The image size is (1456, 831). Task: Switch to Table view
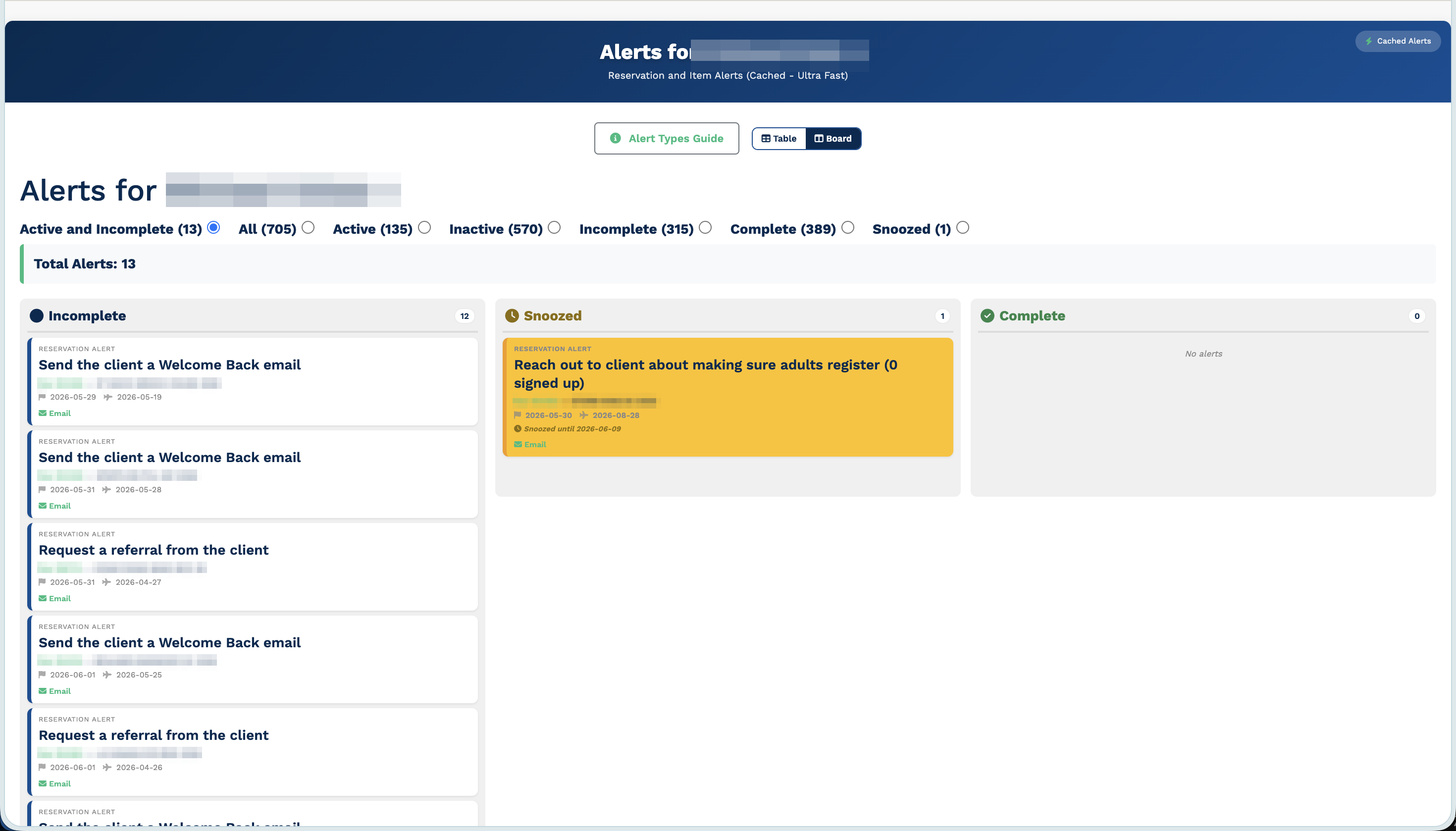pyautogui.click(x=779, y=139)
